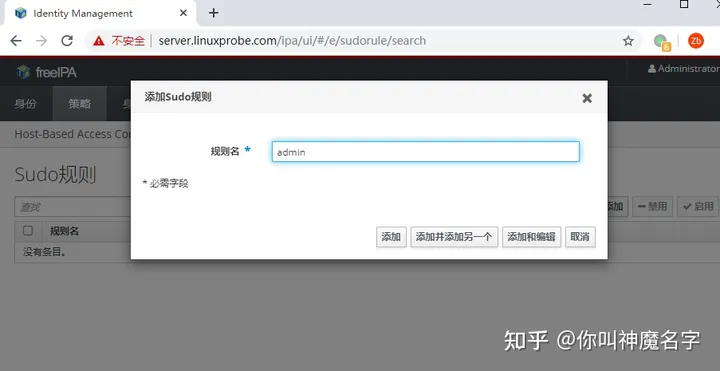Open the green extension icon with badge
The height and width of the screenshot is (371, 720).
click(662, 42)
